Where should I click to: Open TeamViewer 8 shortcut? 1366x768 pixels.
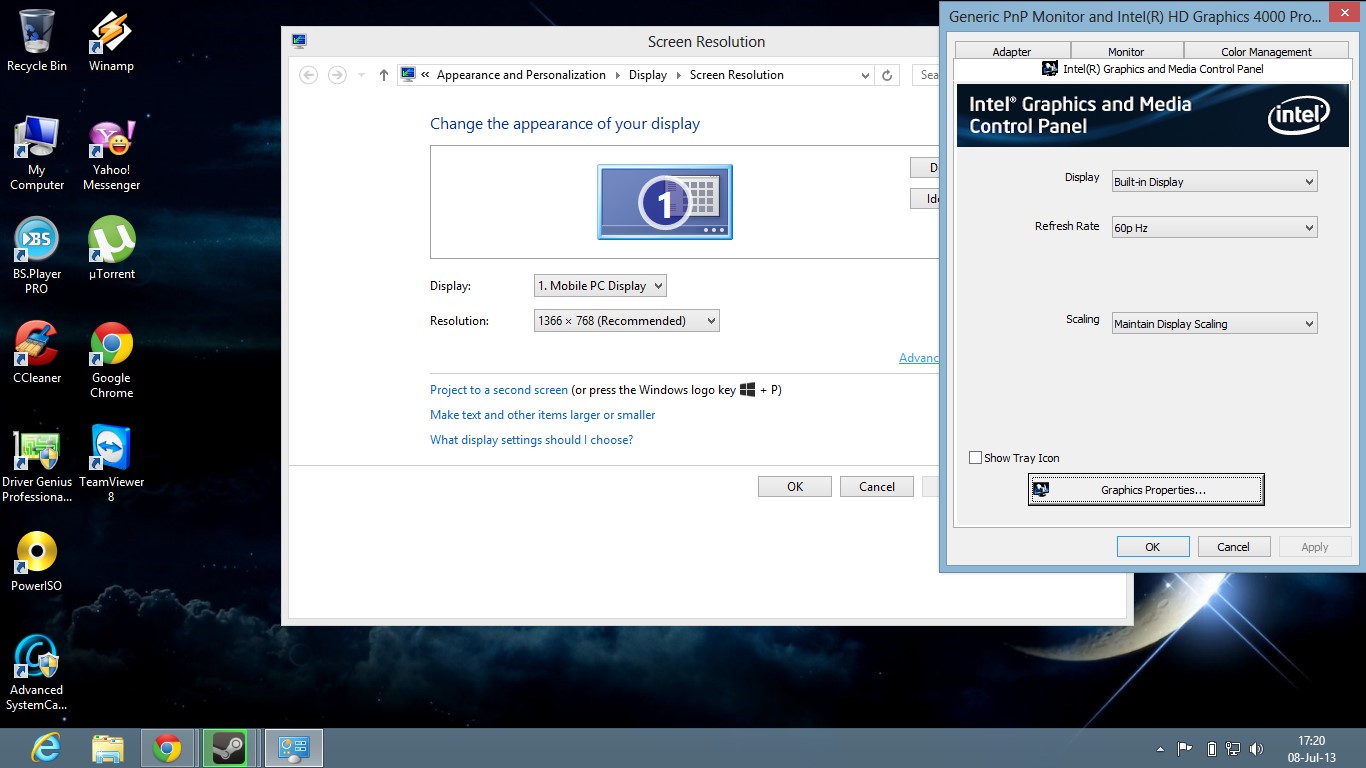coord(111,450)
